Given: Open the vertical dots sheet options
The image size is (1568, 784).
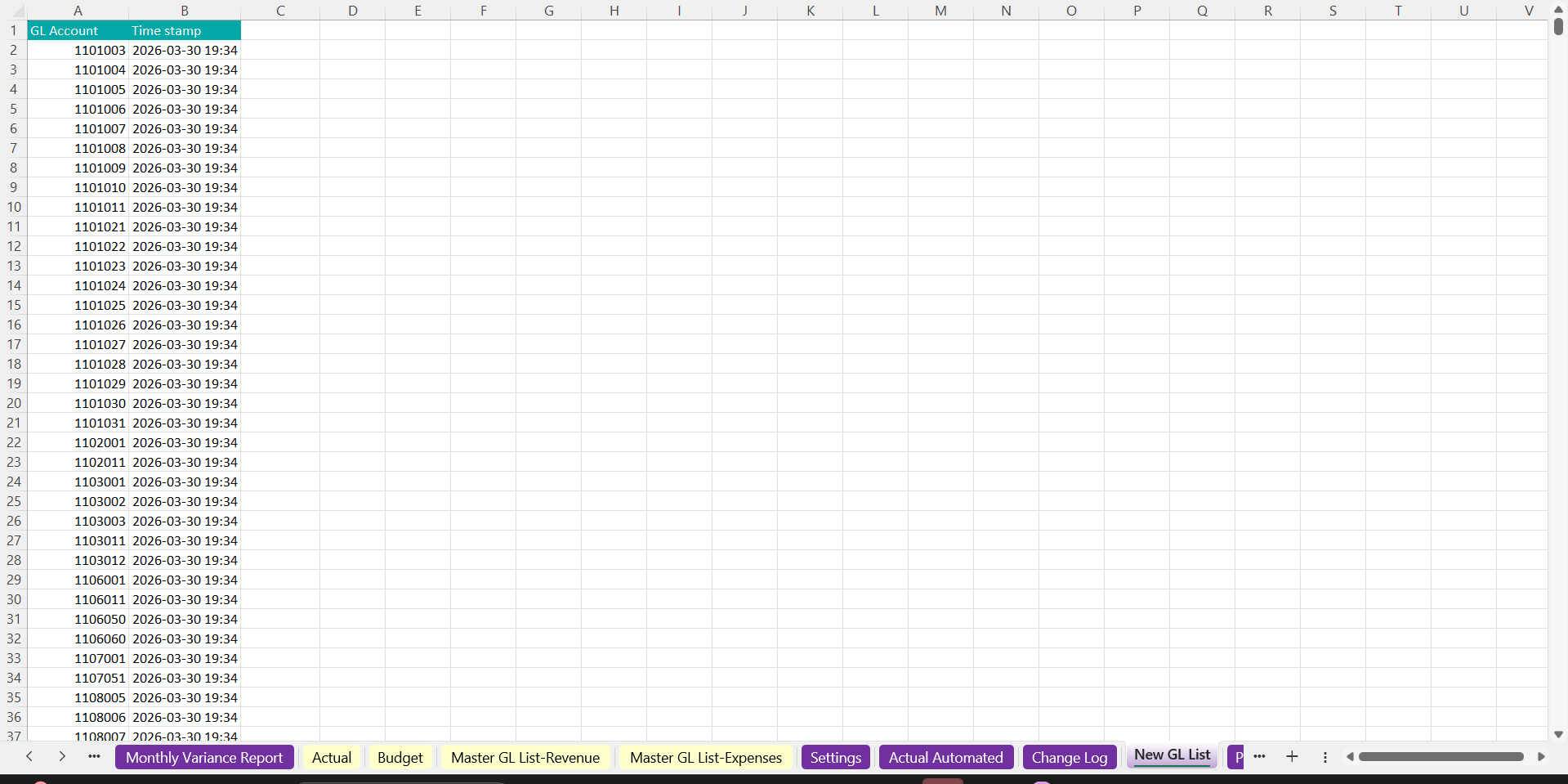Looking at the screenshot, I should coord(1325,758).
